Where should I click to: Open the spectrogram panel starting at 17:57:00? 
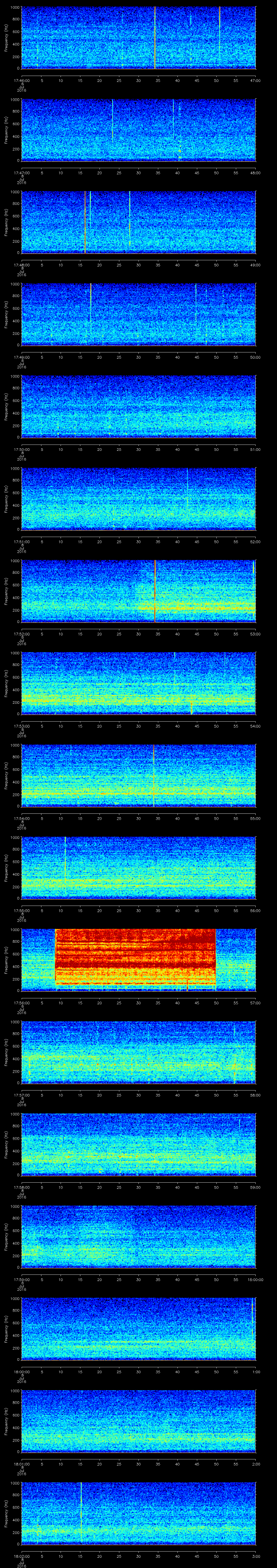point(138,1052)
